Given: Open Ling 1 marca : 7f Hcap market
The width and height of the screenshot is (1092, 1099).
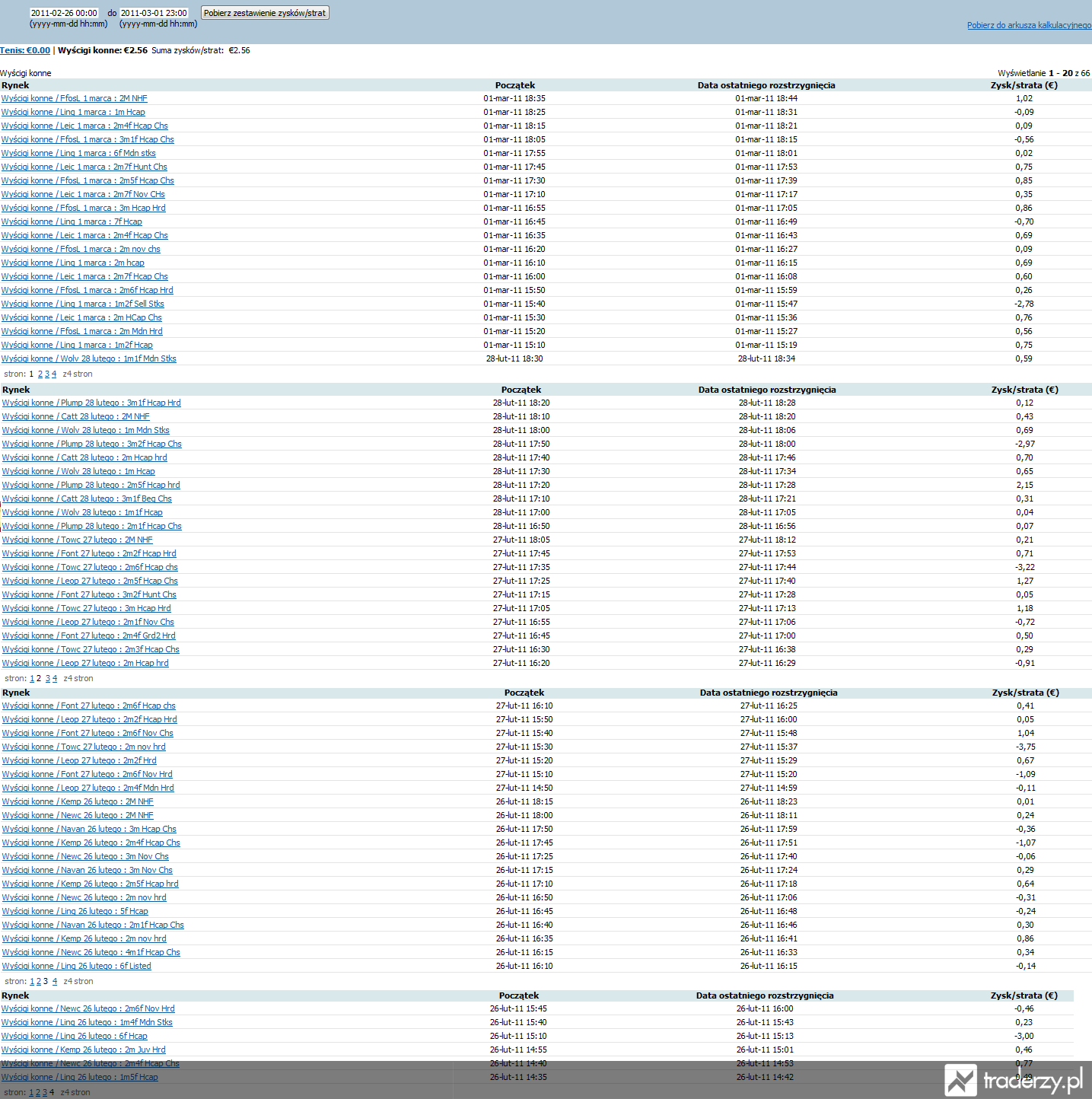Looking at the screenshot, I should pos(72,221).
